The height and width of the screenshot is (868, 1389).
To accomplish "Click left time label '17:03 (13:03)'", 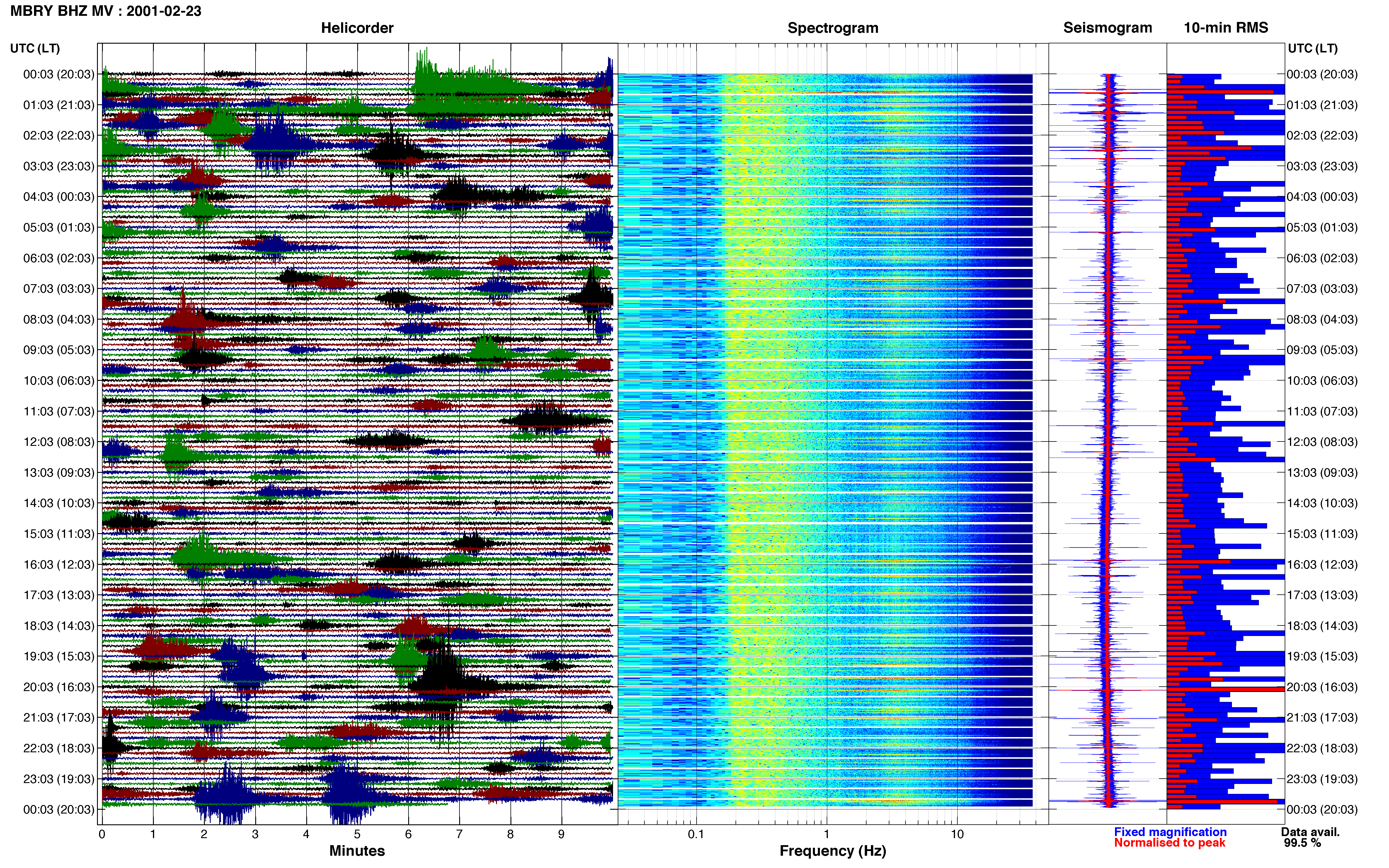I will tap(59, 595).
